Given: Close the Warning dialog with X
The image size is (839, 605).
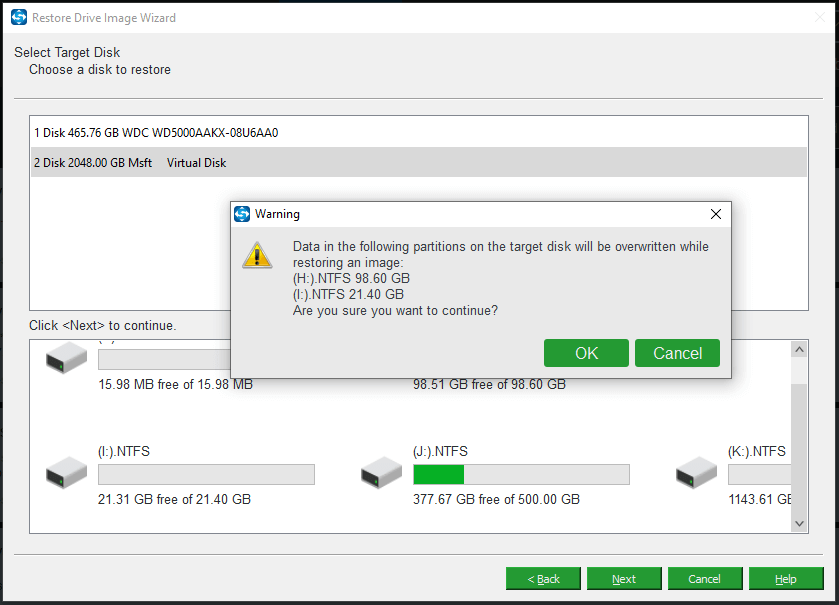Looking at the screenshot, I should [x=715, y=214].
